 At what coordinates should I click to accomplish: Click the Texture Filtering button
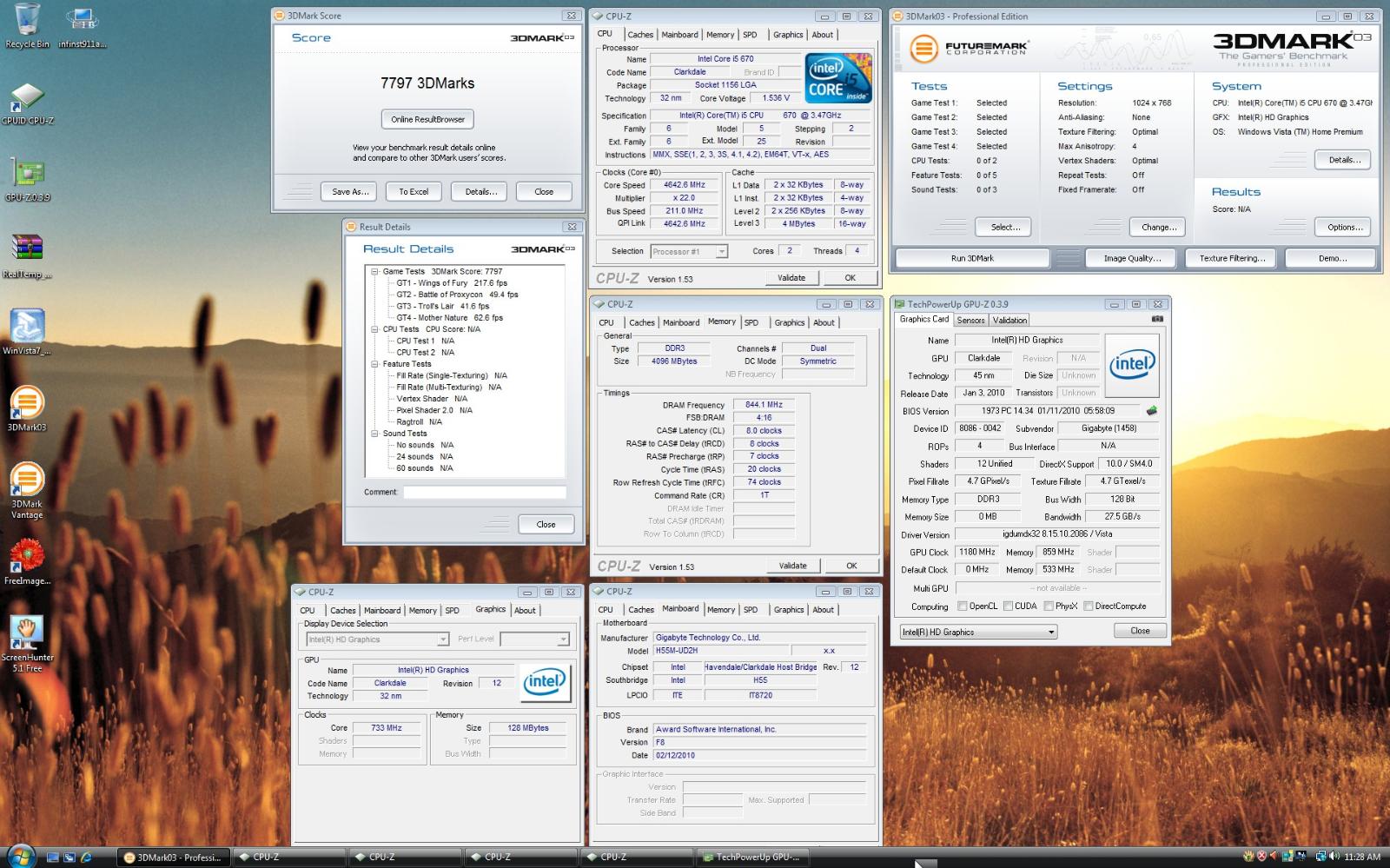(x=1232, y=258)
